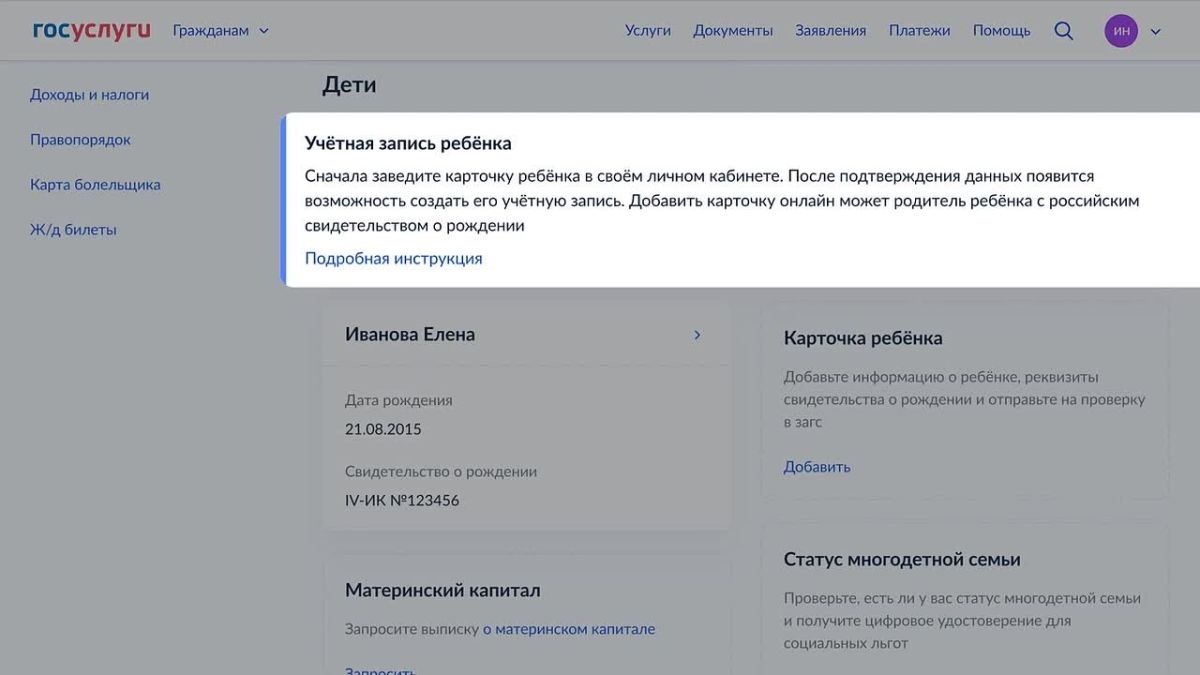
Task: Open Карта болельщика sidebar link
Action: (x=95, y=185)
